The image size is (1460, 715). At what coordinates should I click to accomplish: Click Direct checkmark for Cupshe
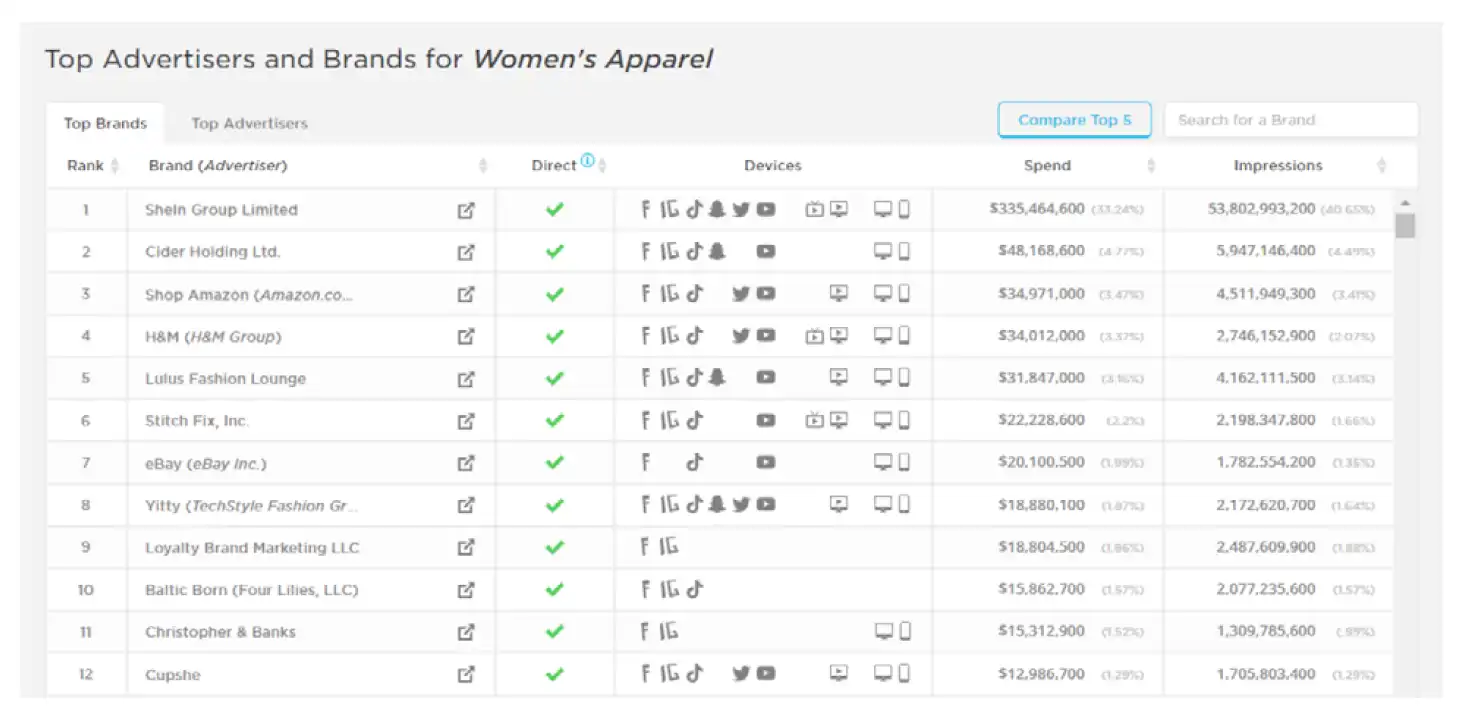tap(554, 674)
